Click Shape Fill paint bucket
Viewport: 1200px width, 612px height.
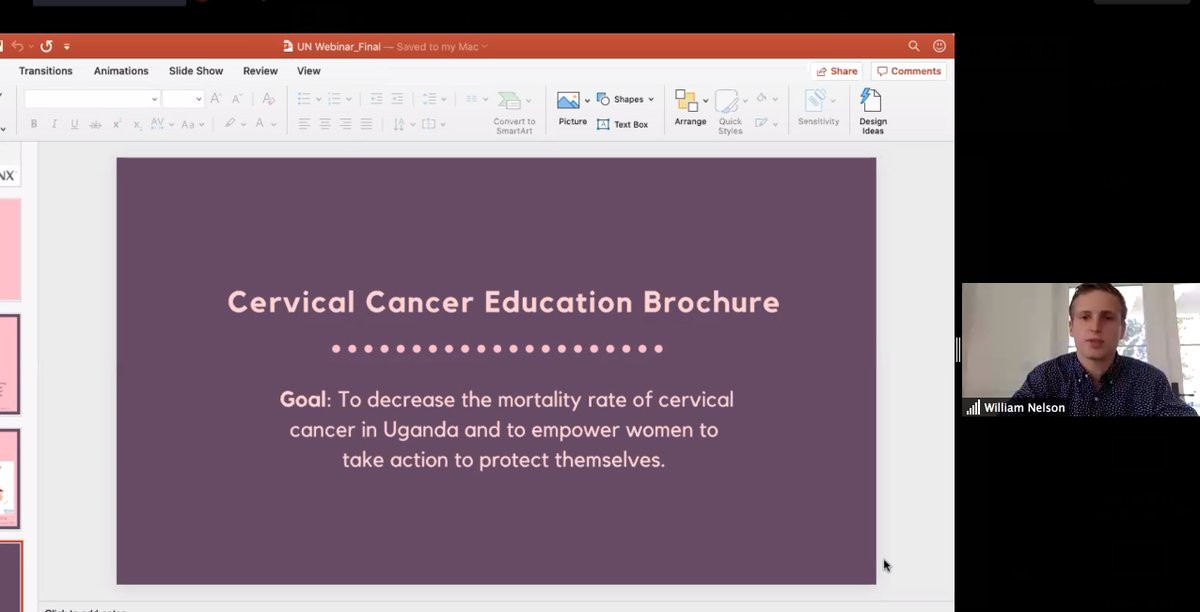tap(762, 99)
